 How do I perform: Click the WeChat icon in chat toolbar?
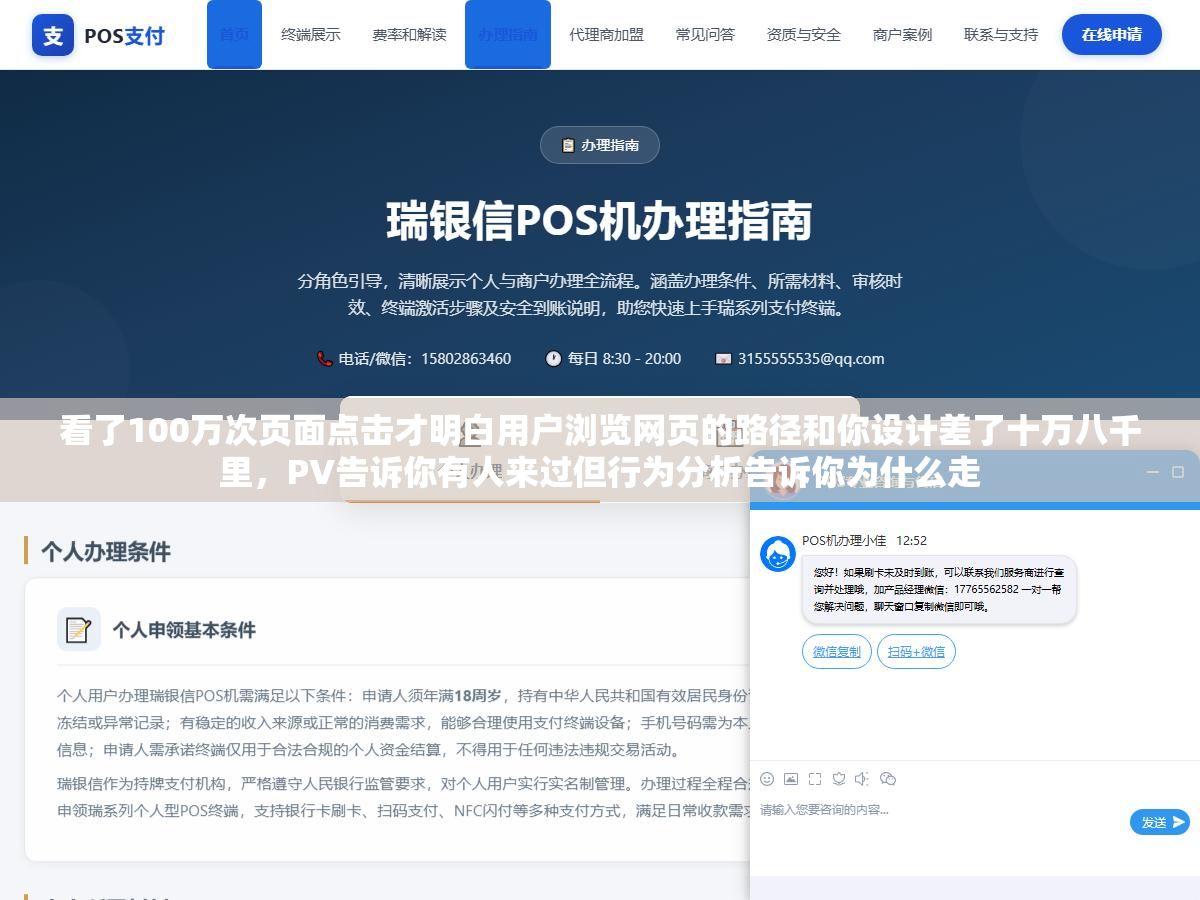(x=888, y=778)
